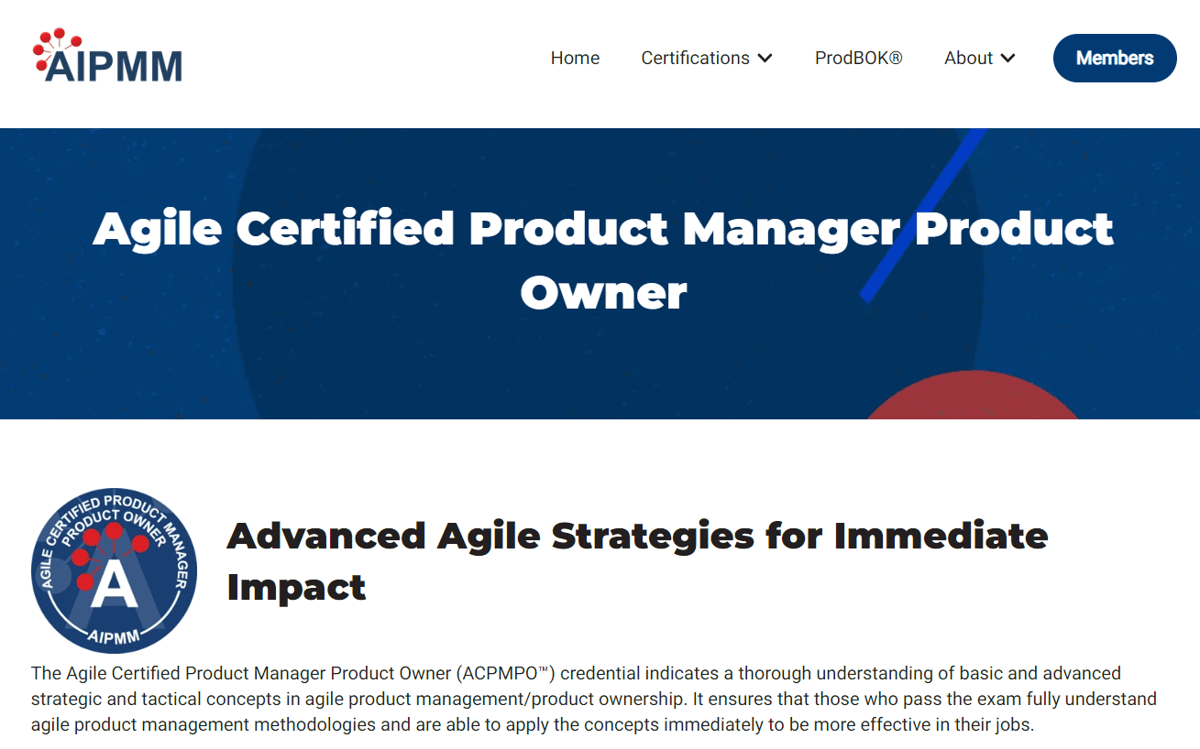Click the circular ACPMPO certification badge

(114, 571)
